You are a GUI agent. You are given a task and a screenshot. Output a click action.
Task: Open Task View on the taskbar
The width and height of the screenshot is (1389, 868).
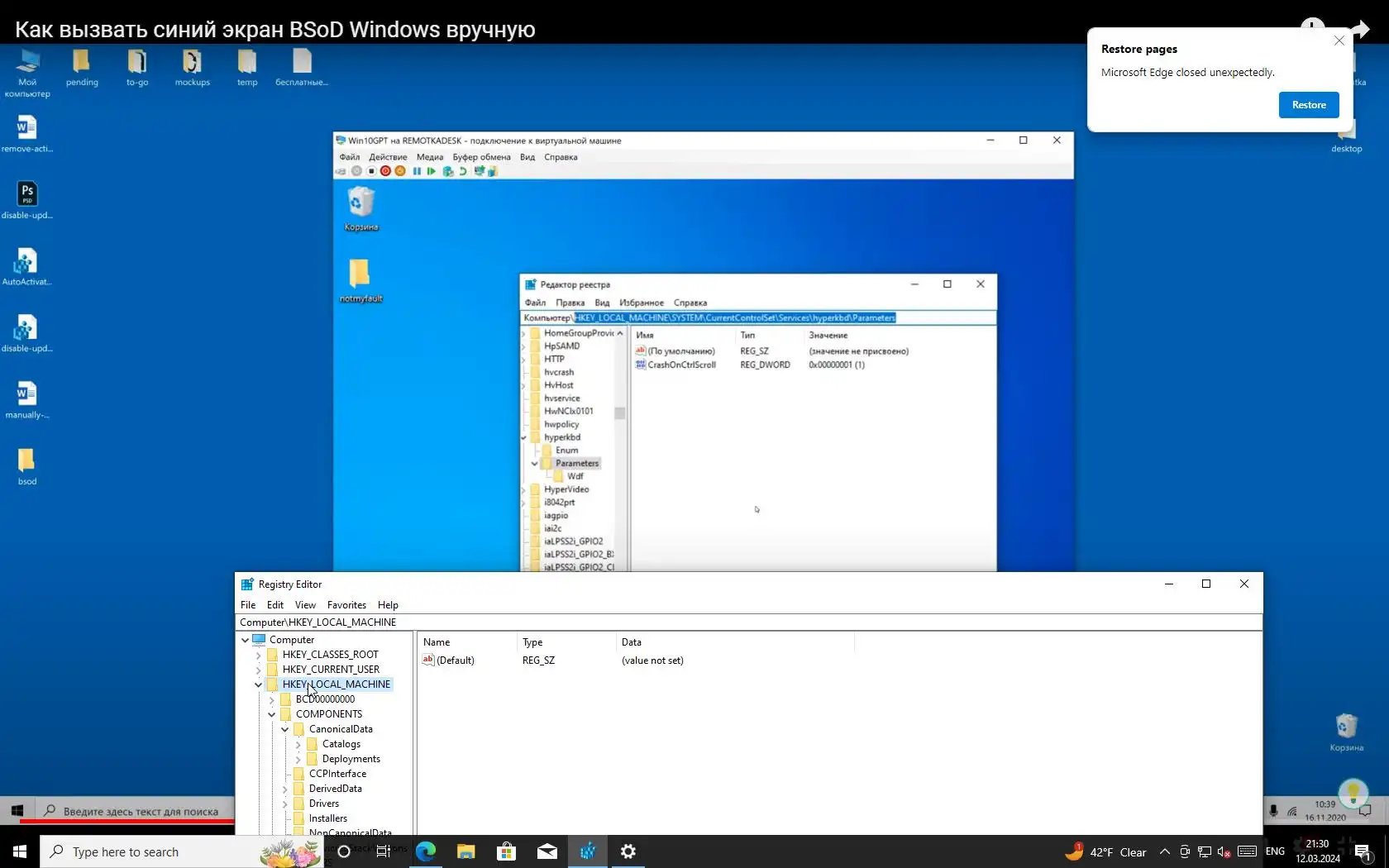[x=384, y=851]
